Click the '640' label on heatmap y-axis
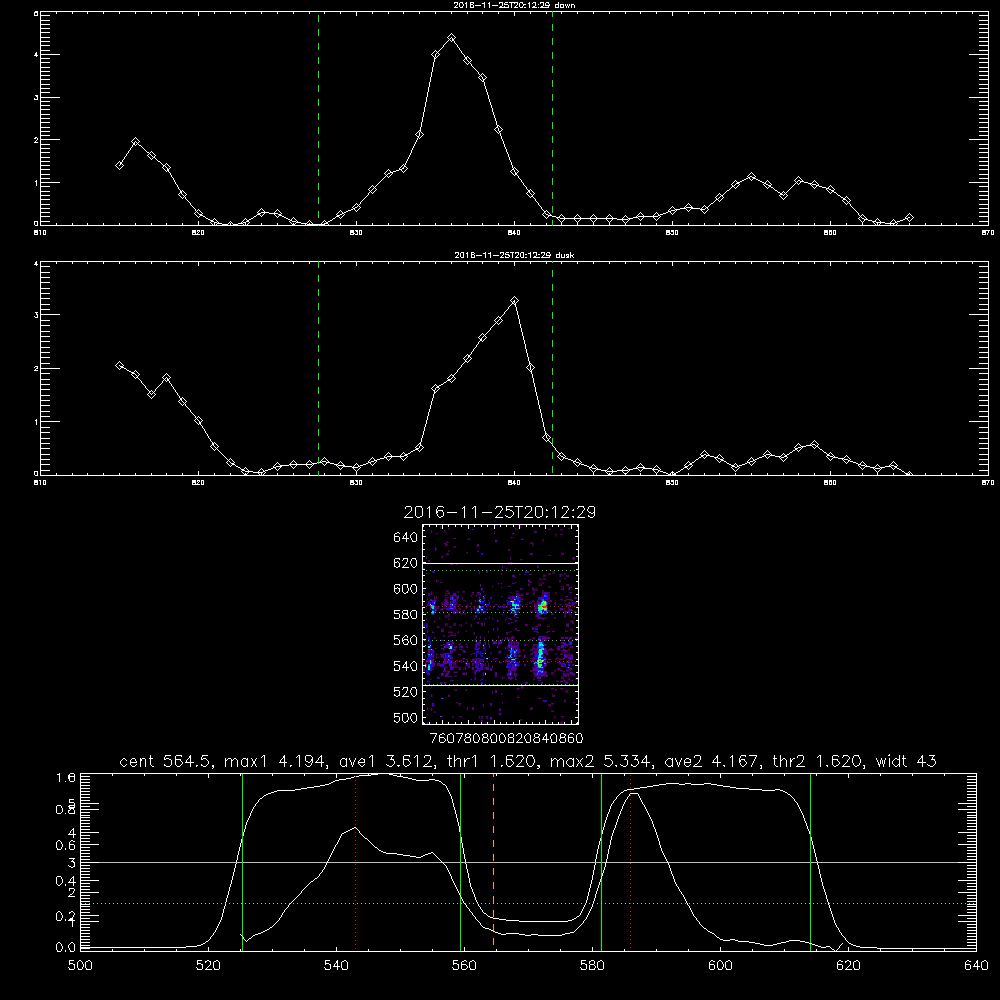 405,537
